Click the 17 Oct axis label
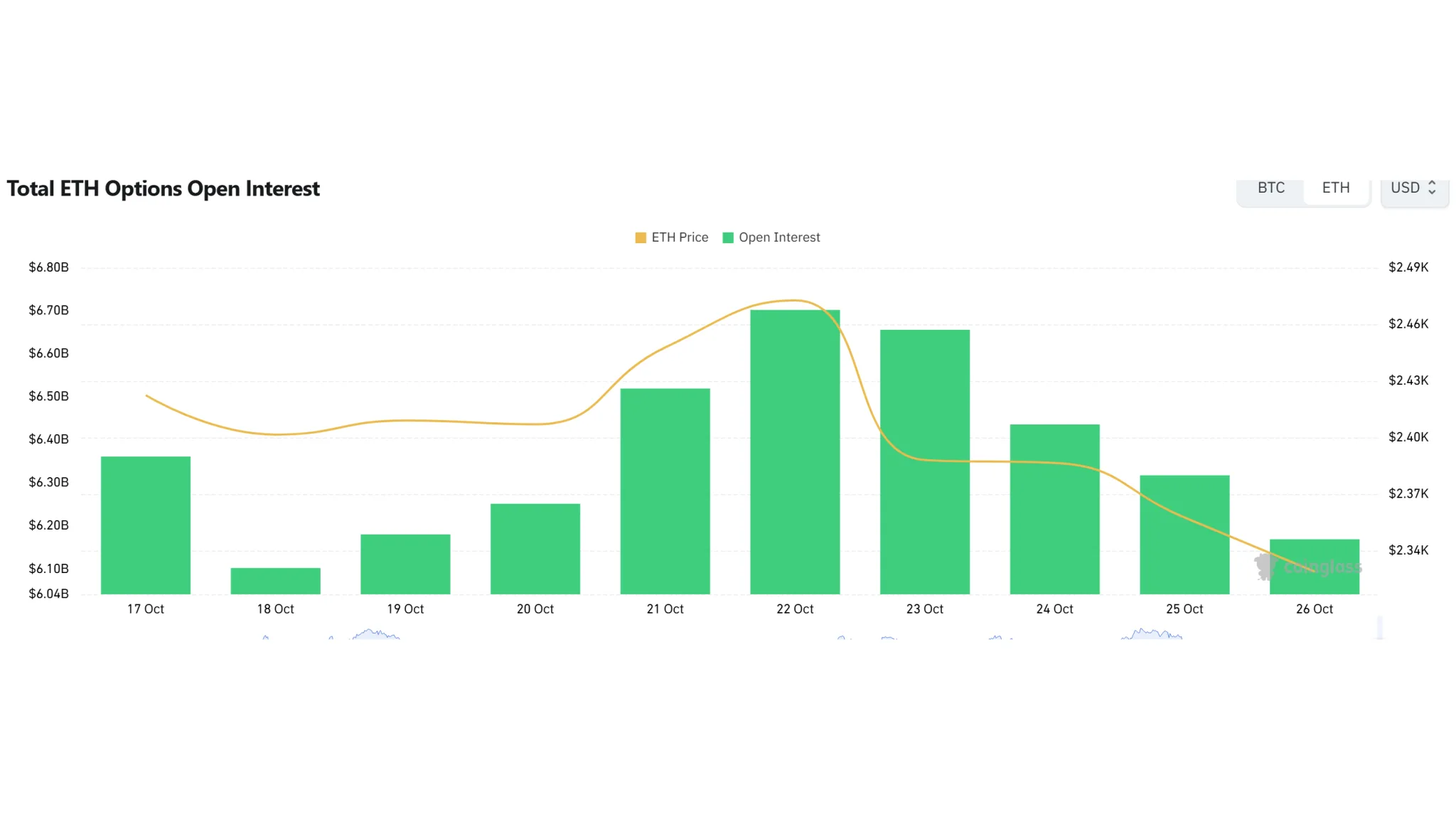This screenshot has width=1456, height=819. click(x=146, y=609)
